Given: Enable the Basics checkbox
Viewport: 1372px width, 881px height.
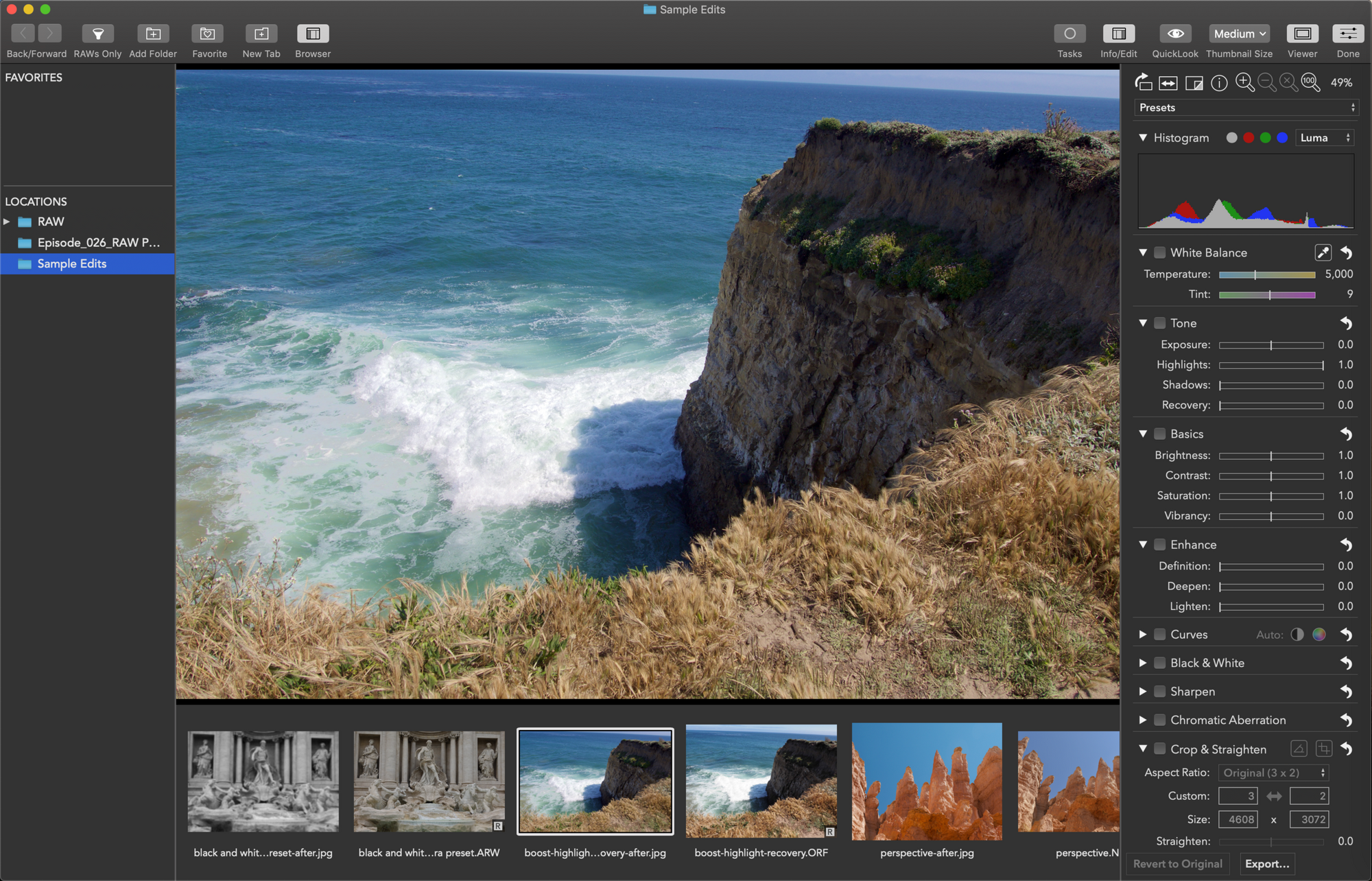Looking at the screenshot, I should coord(1159,434).
